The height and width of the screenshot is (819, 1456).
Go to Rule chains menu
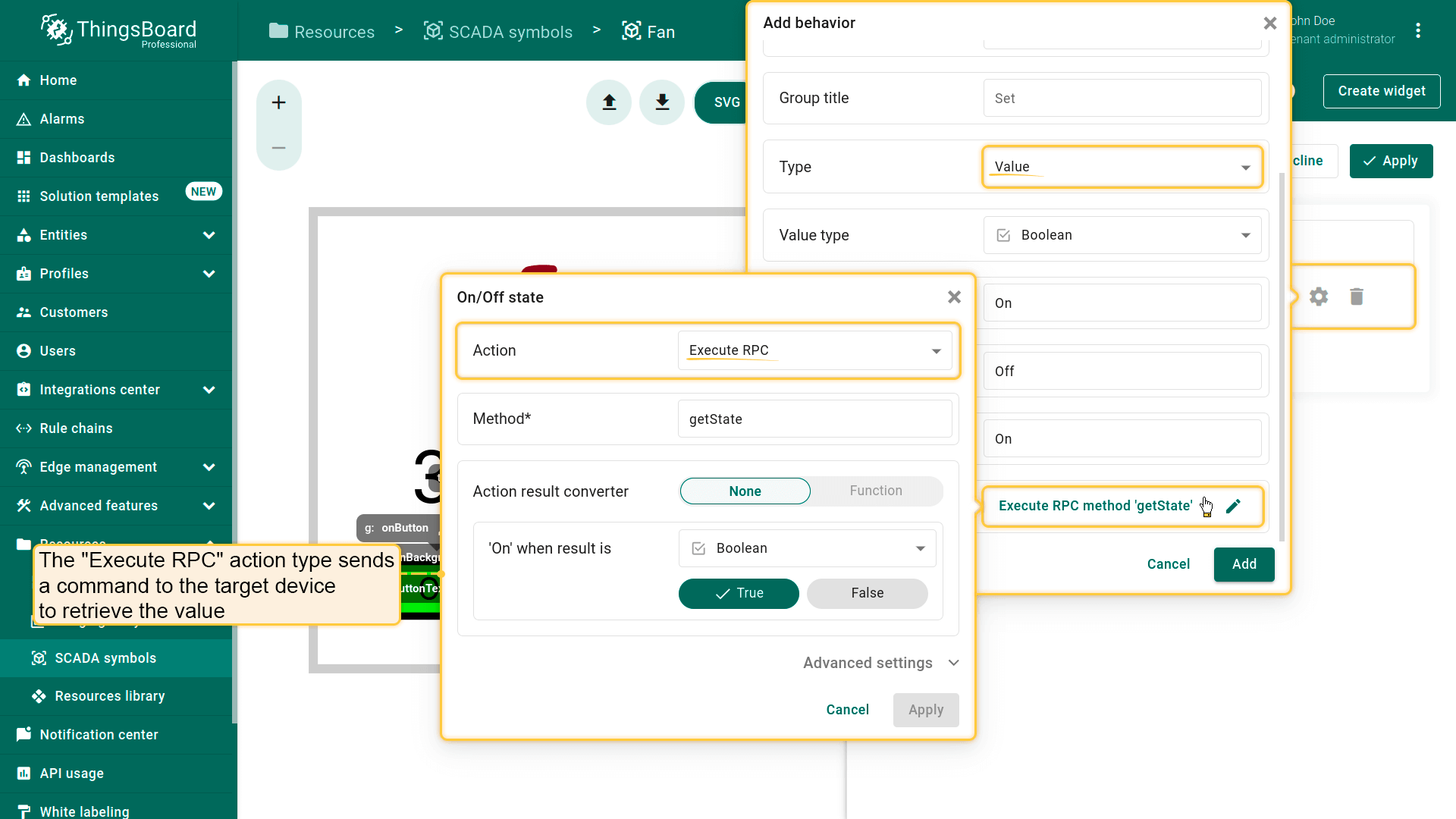click(76, 428)
